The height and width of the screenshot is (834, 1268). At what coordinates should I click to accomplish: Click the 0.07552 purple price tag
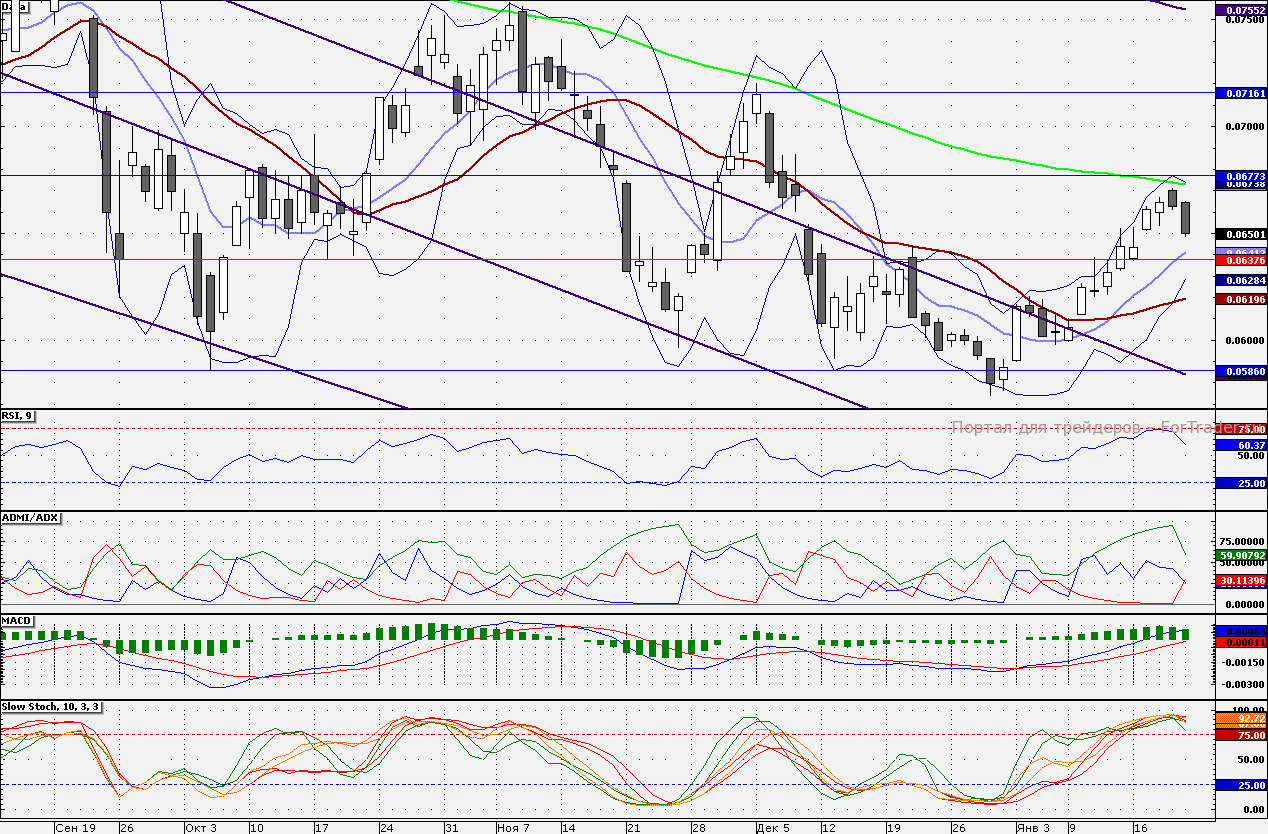1239,9
